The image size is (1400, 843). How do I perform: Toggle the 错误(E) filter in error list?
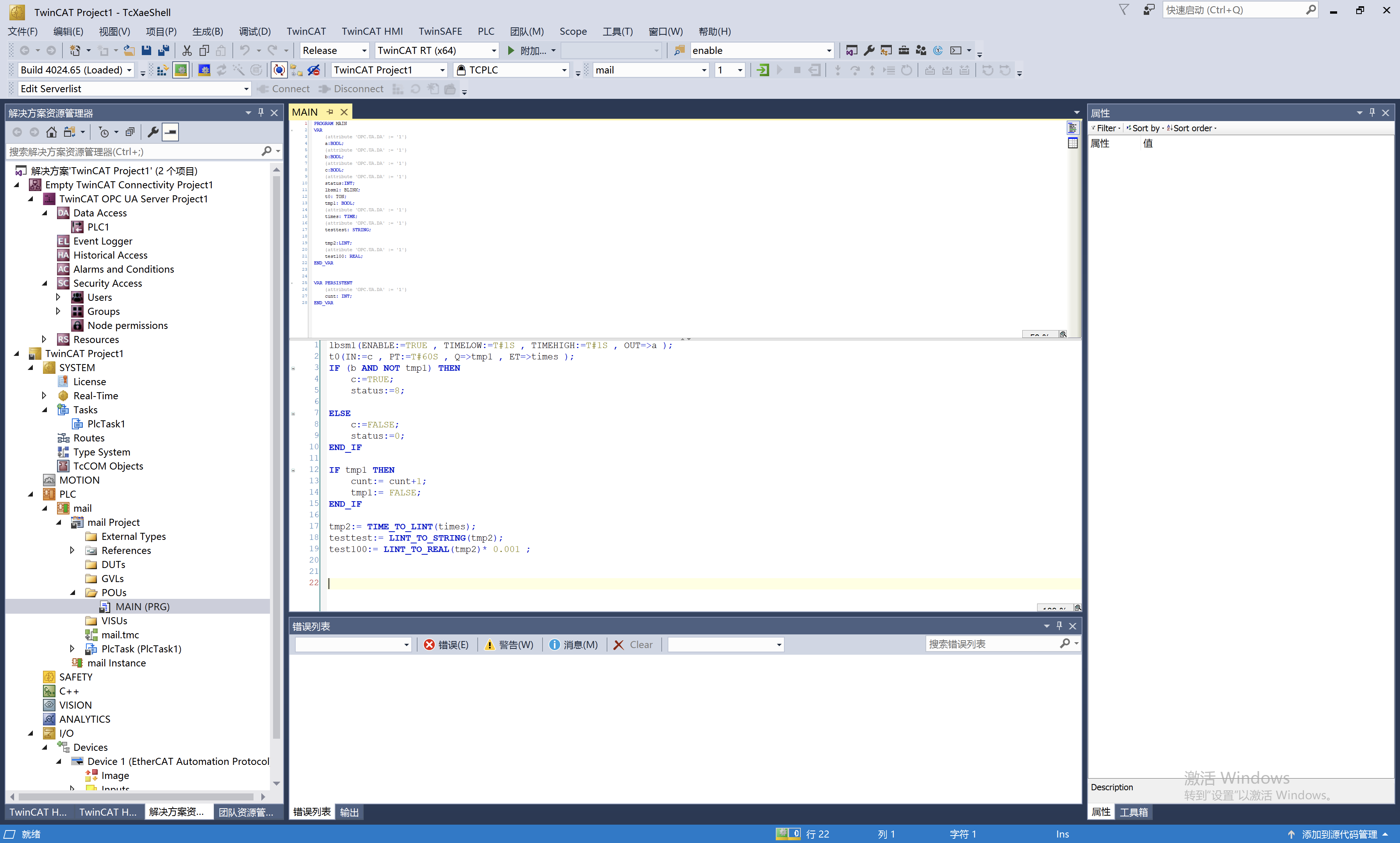pos(447,645)
